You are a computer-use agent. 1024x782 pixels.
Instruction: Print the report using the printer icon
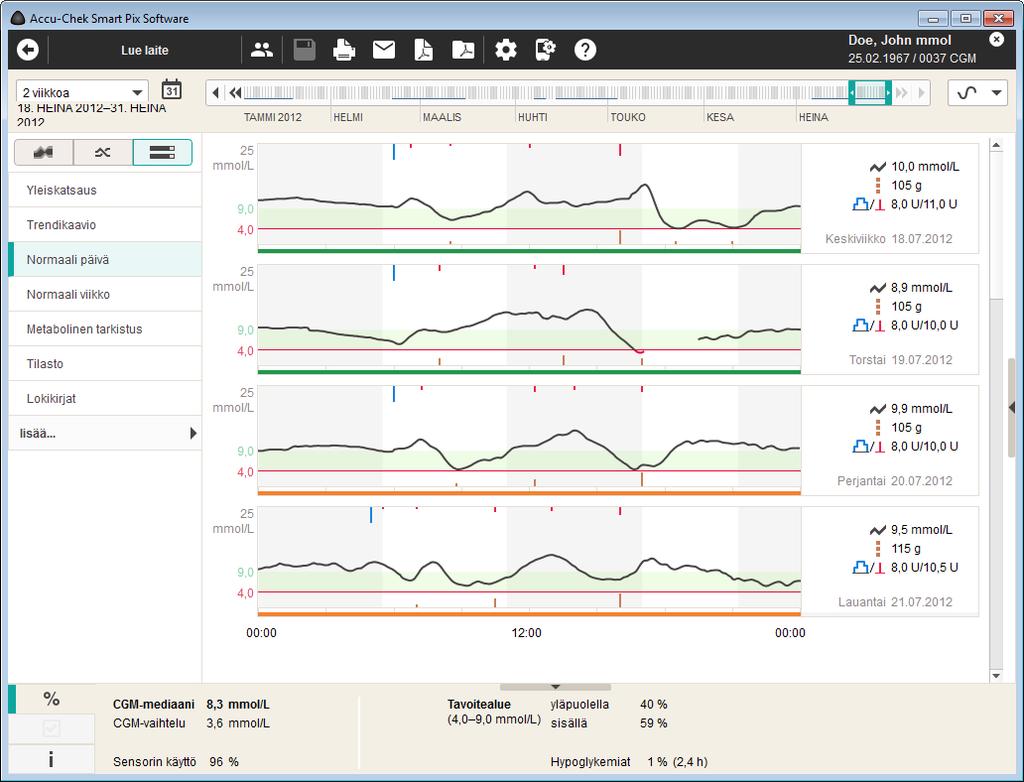click(344, 50)
